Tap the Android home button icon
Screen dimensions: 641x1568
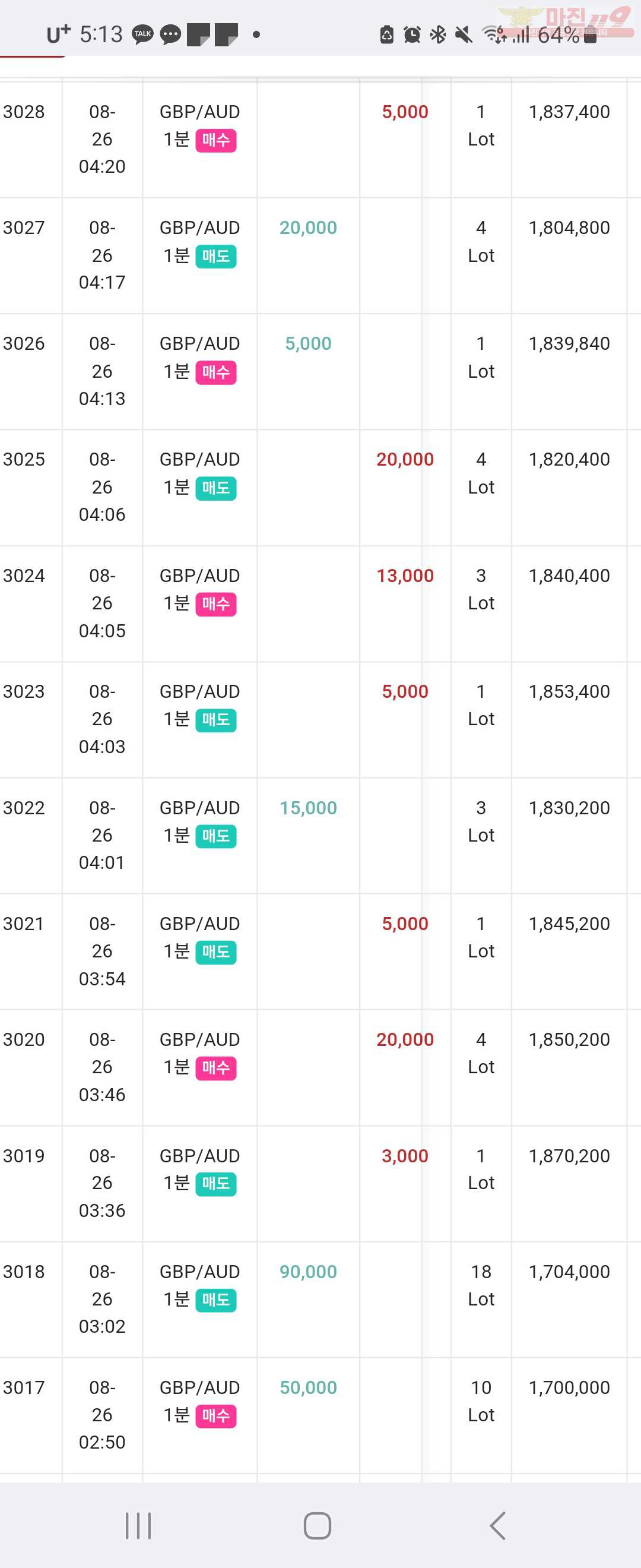(x=318, y=1525)
